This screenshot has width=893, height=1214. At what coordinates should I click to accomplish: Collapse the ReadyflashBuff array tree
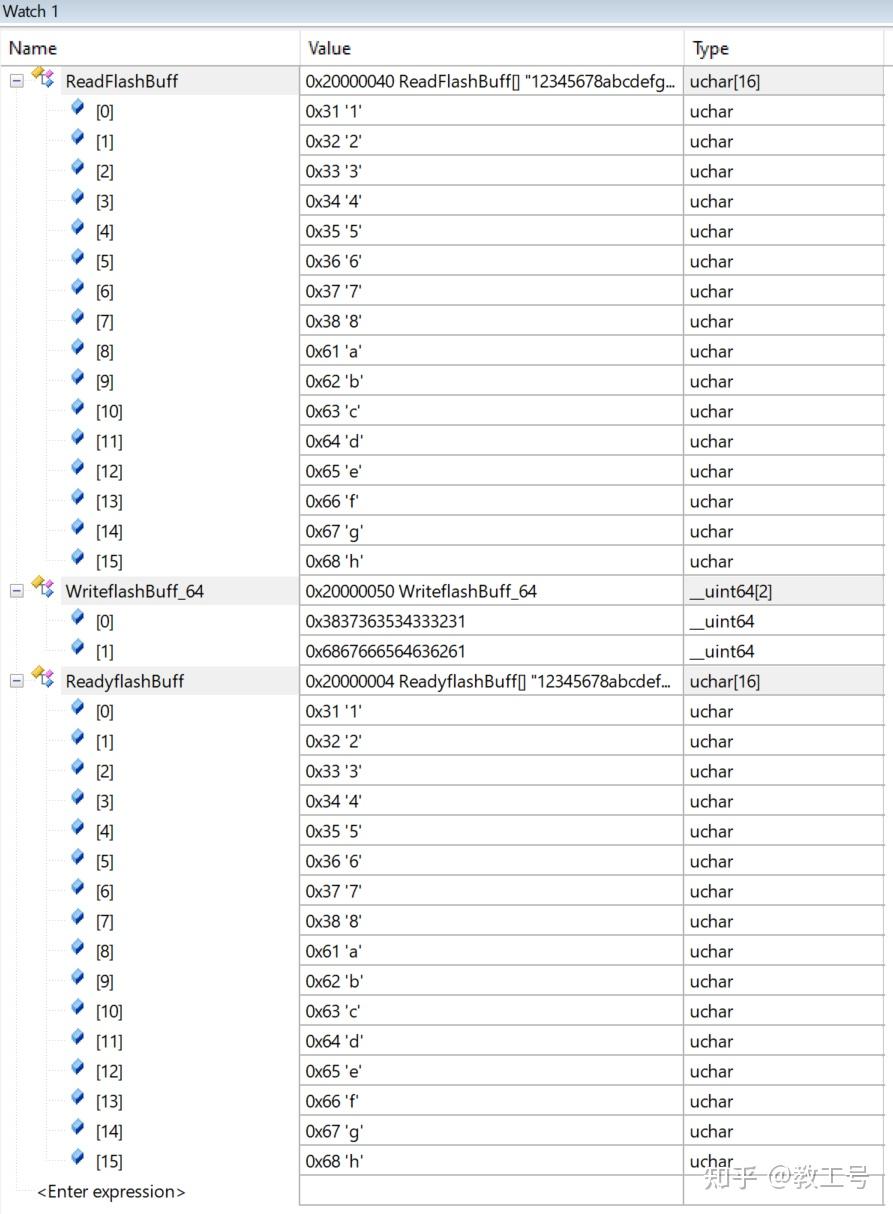(x=16, y=681)
